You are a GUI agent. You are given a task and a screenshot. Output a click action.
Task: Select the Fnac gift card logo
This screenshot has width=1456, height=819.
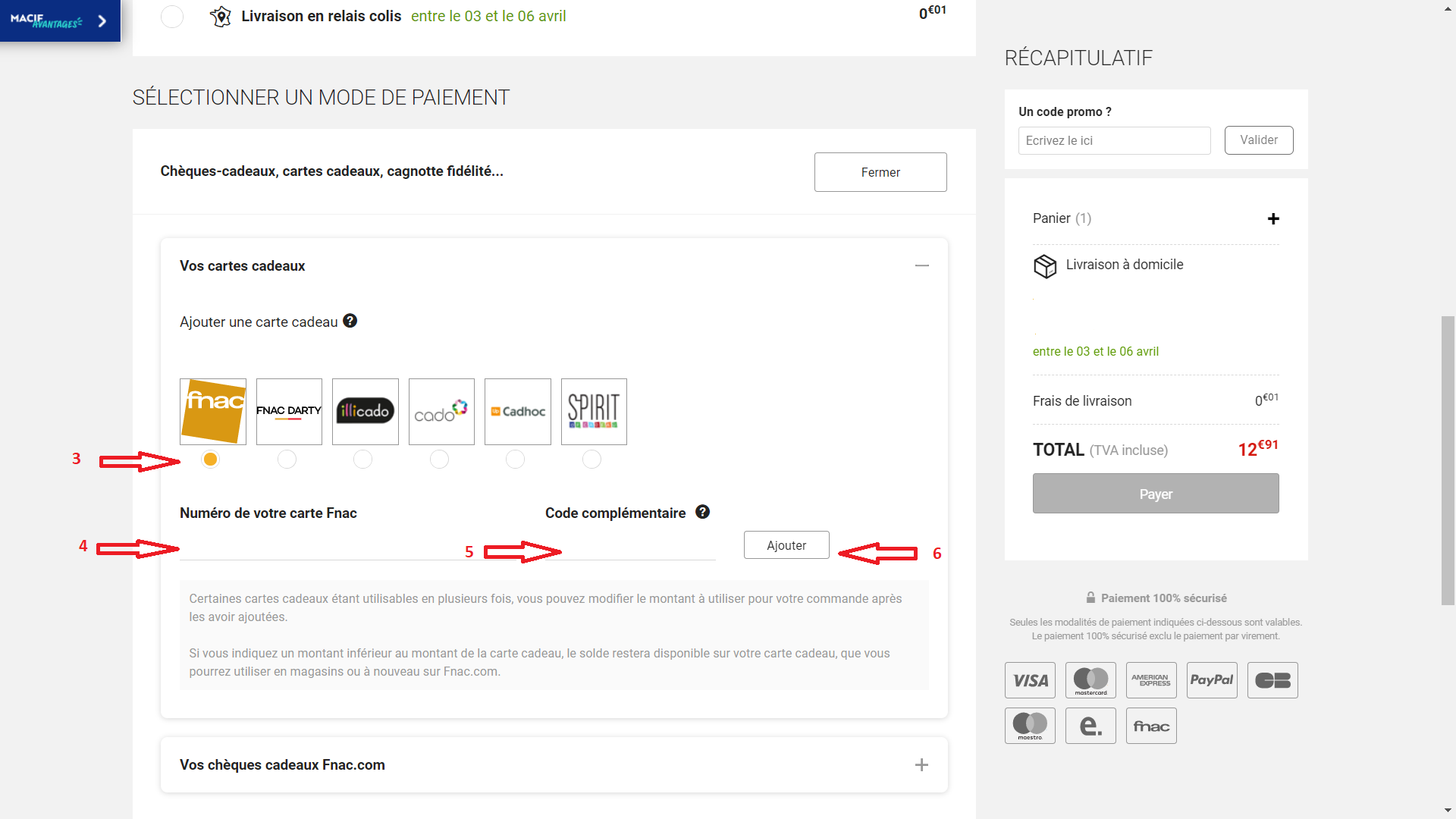click(x=213, y=412)
